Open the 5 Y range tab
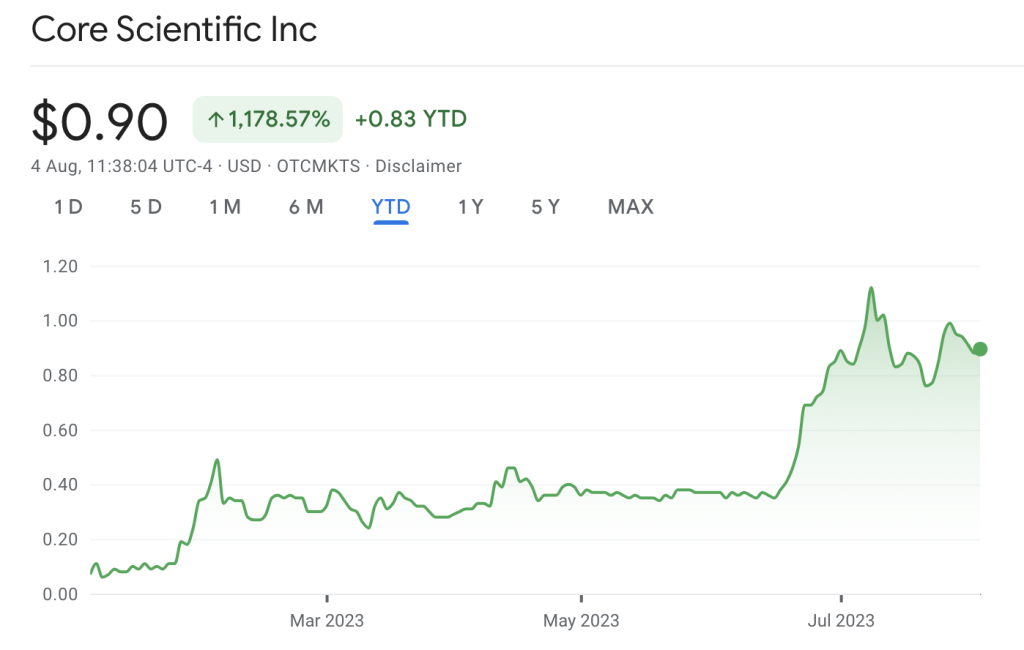1024x650 pixels. pos(545,207)
